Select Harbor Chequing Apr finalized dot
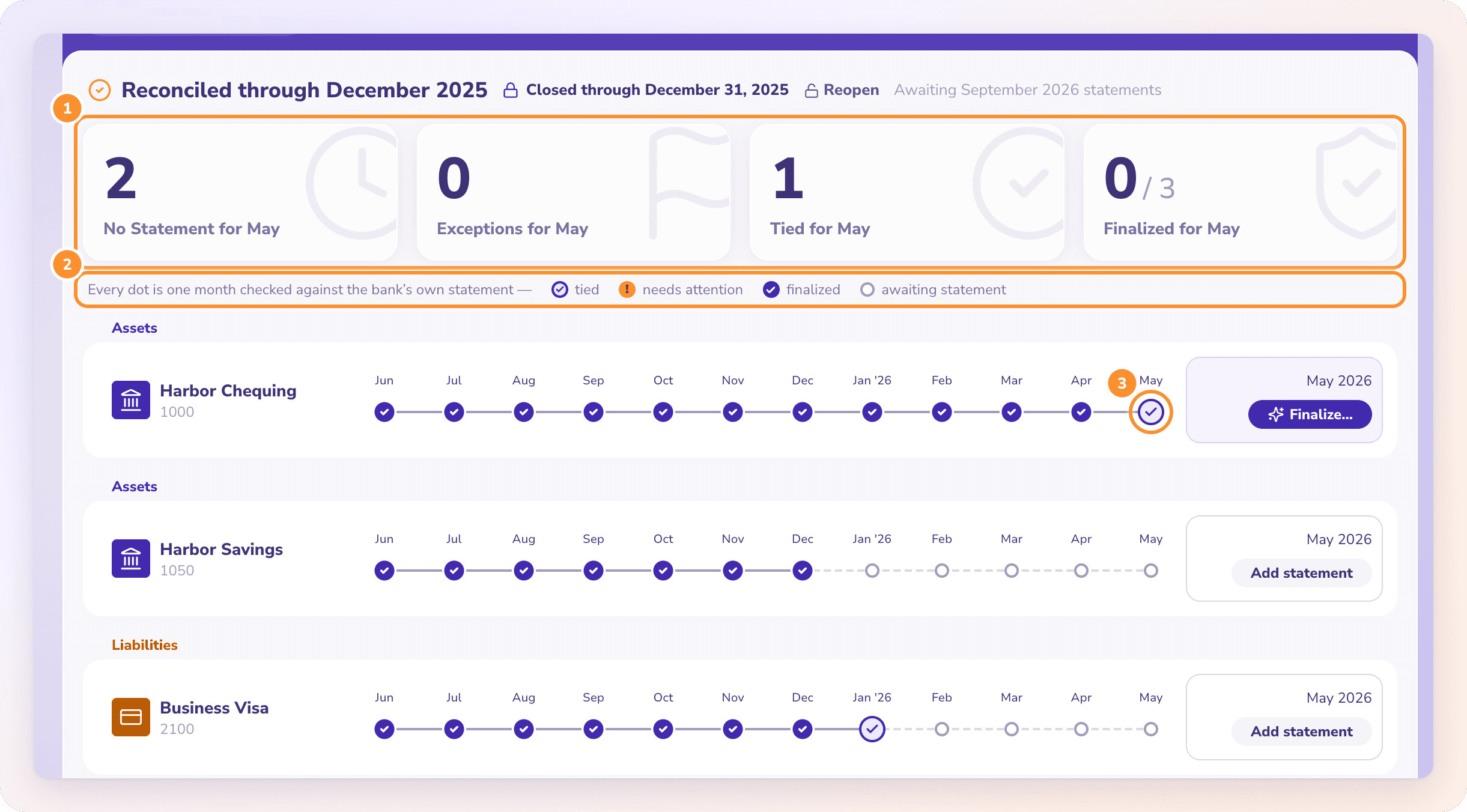The image size is (1467, 812). click(1081, 412)
